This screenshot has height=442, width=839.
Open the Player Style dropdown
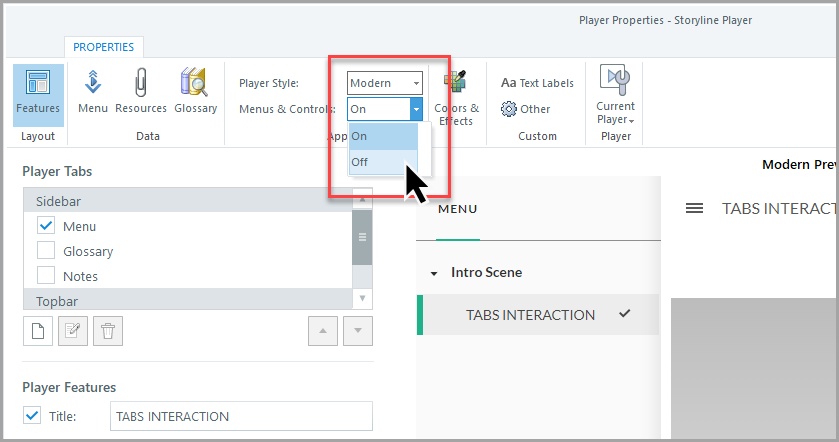(x=385, y=83)
